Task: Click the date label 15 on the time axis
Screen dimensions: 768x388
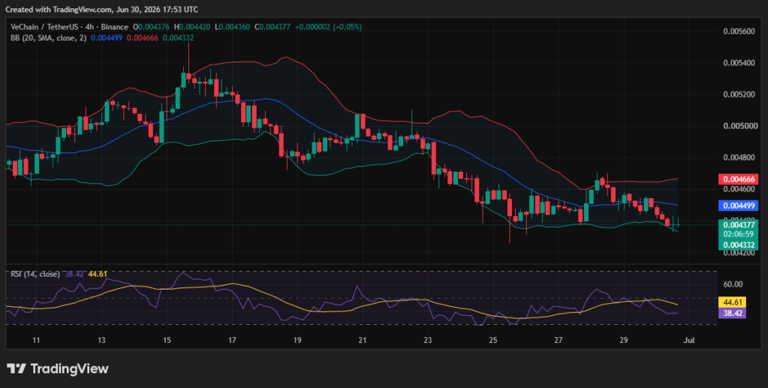Action: pos(167,340)
